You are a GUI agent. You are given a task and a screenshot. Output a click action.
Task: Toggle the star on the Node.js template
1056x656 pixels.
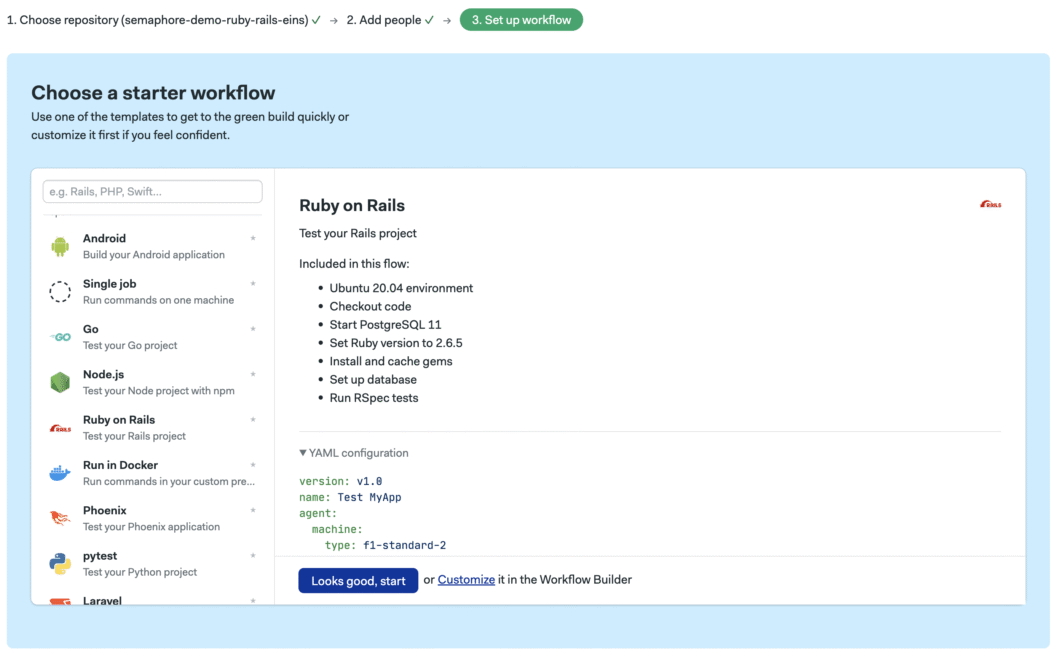click(253, 374)
